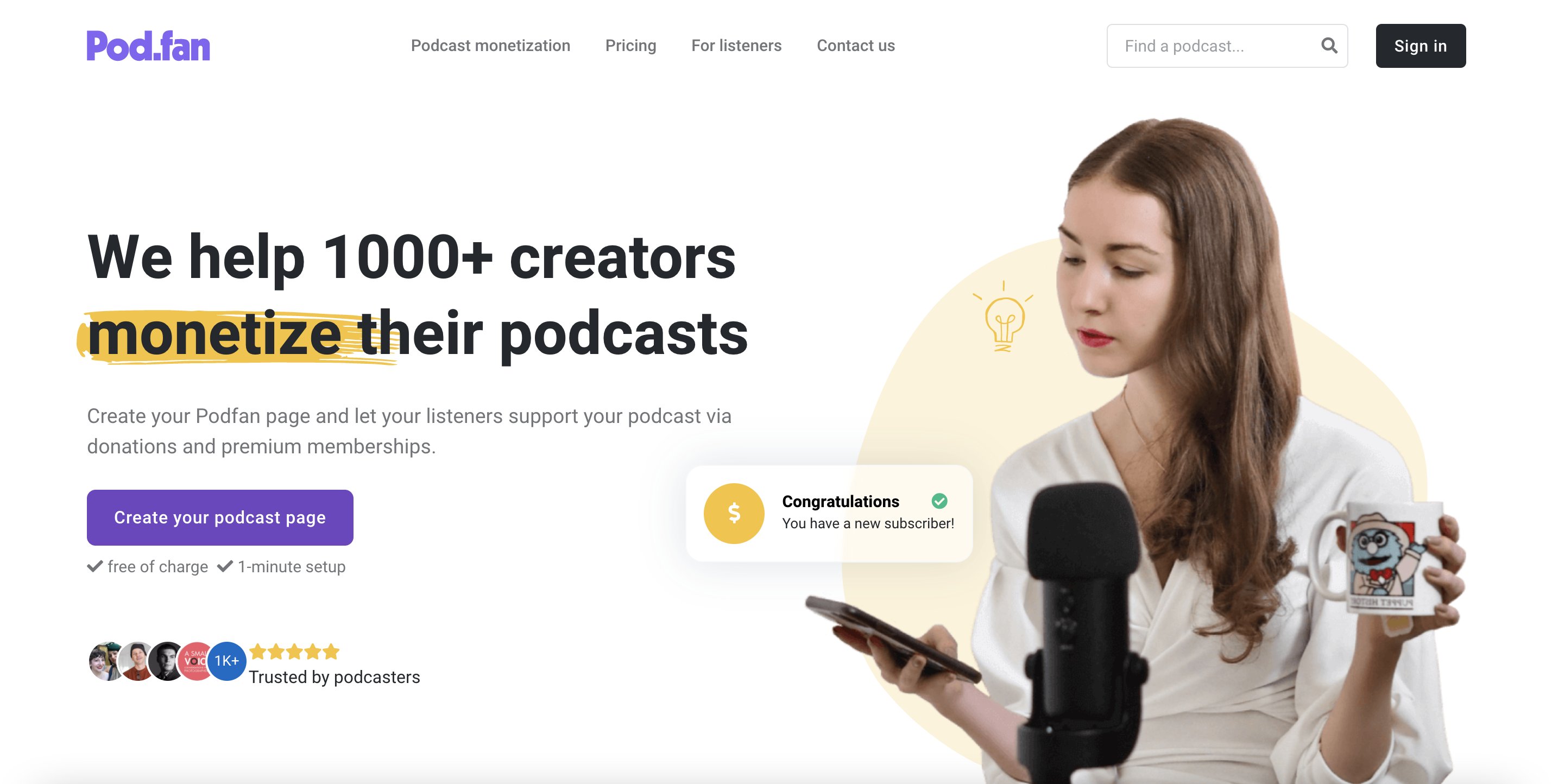The image size is (1552, 784).
Task: Open the Pricing page
Action: [630, 46]
